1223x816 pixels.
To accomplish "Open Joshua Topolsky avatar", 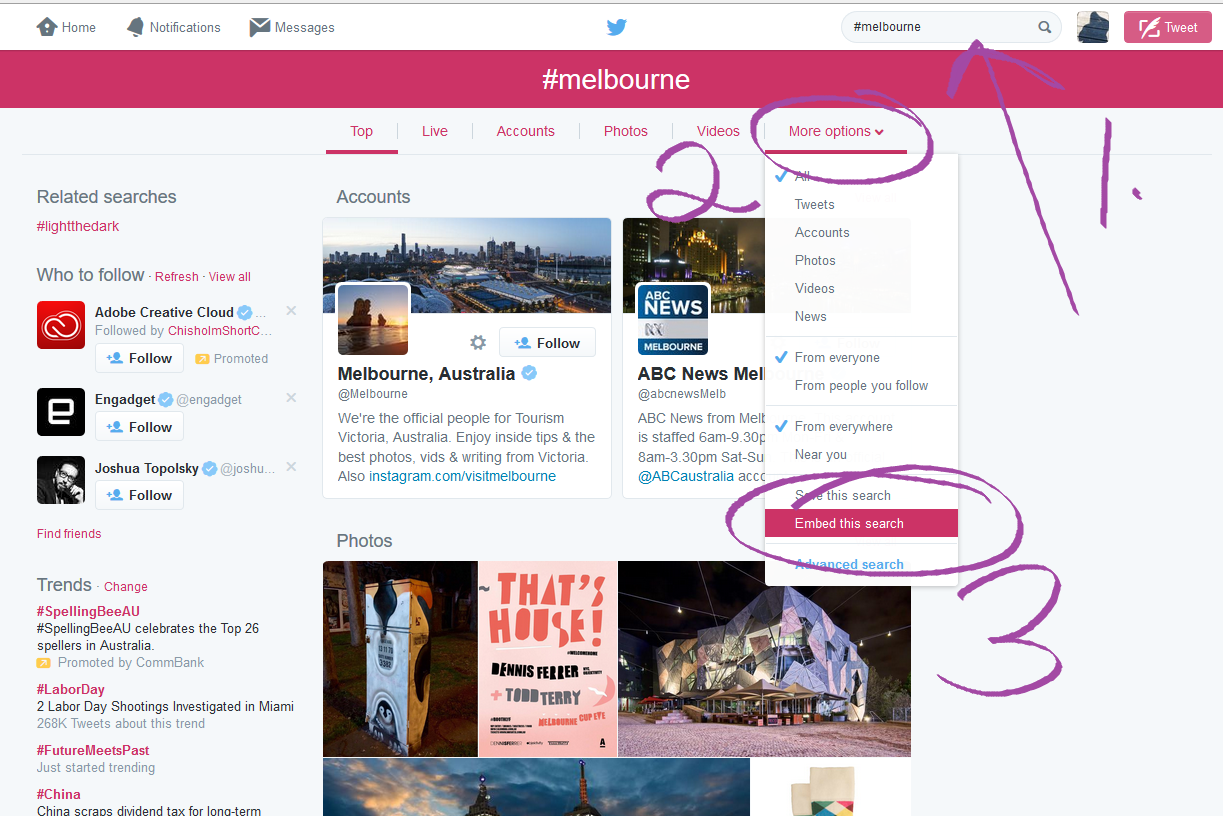I will (61, 480).
